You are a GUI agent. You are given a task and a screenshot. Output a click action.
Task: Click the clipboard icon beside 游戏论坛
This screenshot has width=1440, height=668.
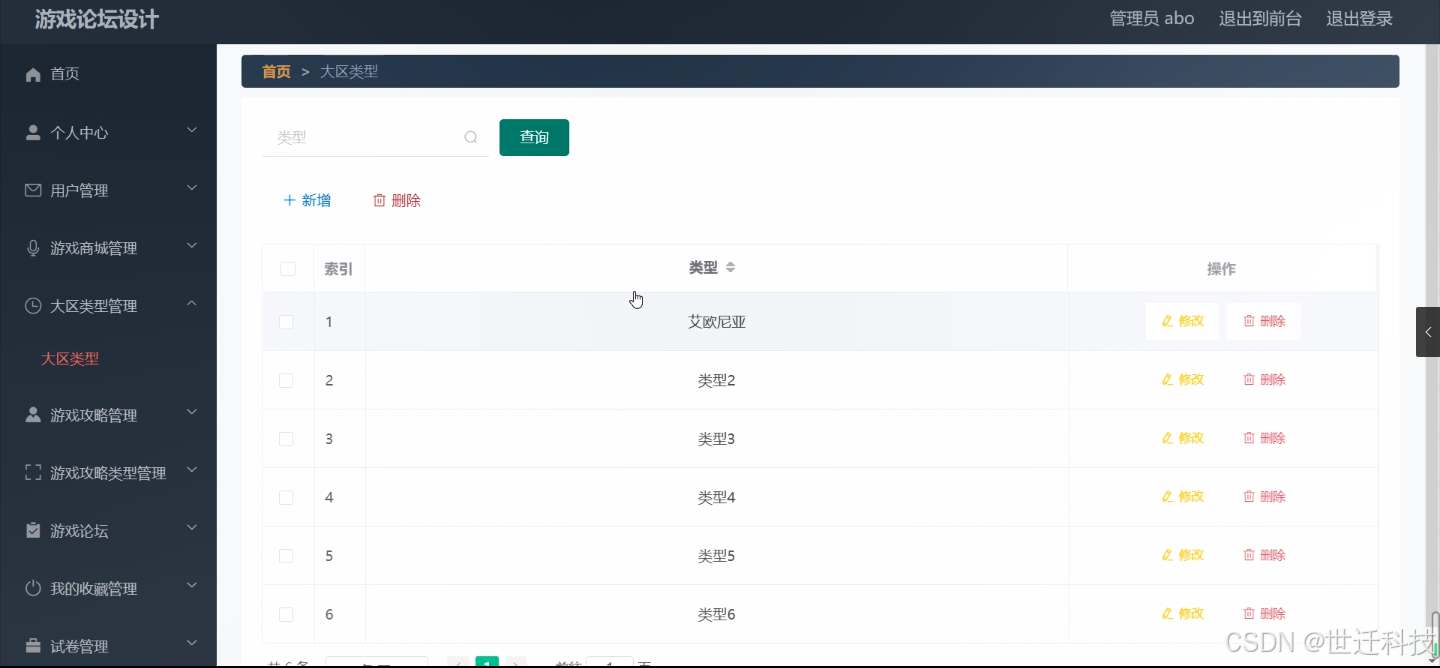pos(33,530)
